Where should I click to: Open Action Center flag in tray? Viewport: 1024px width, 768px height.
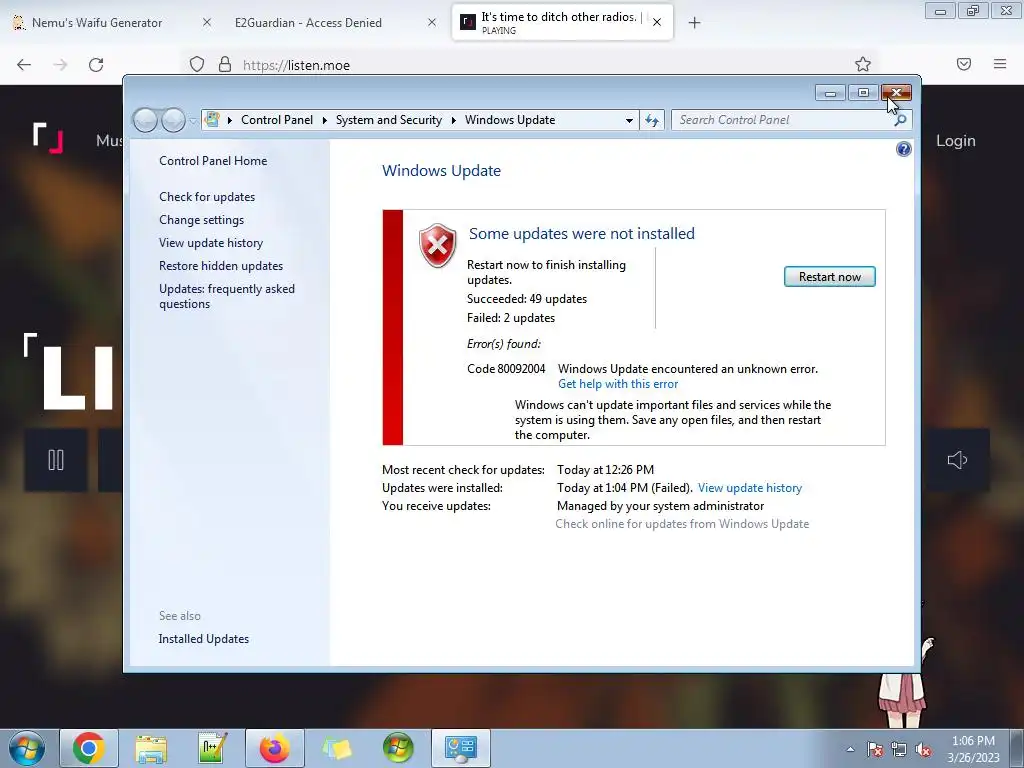875,749
